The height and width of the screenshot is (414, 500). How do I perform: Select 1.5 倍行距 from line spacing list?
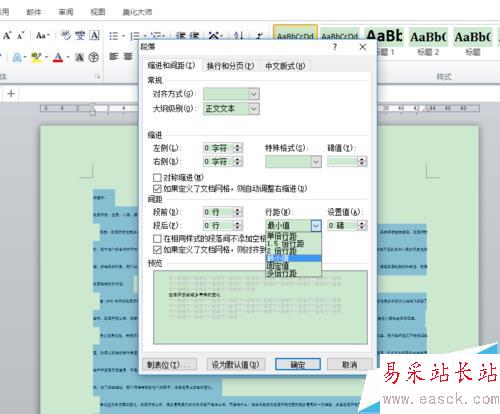[293, 243]
